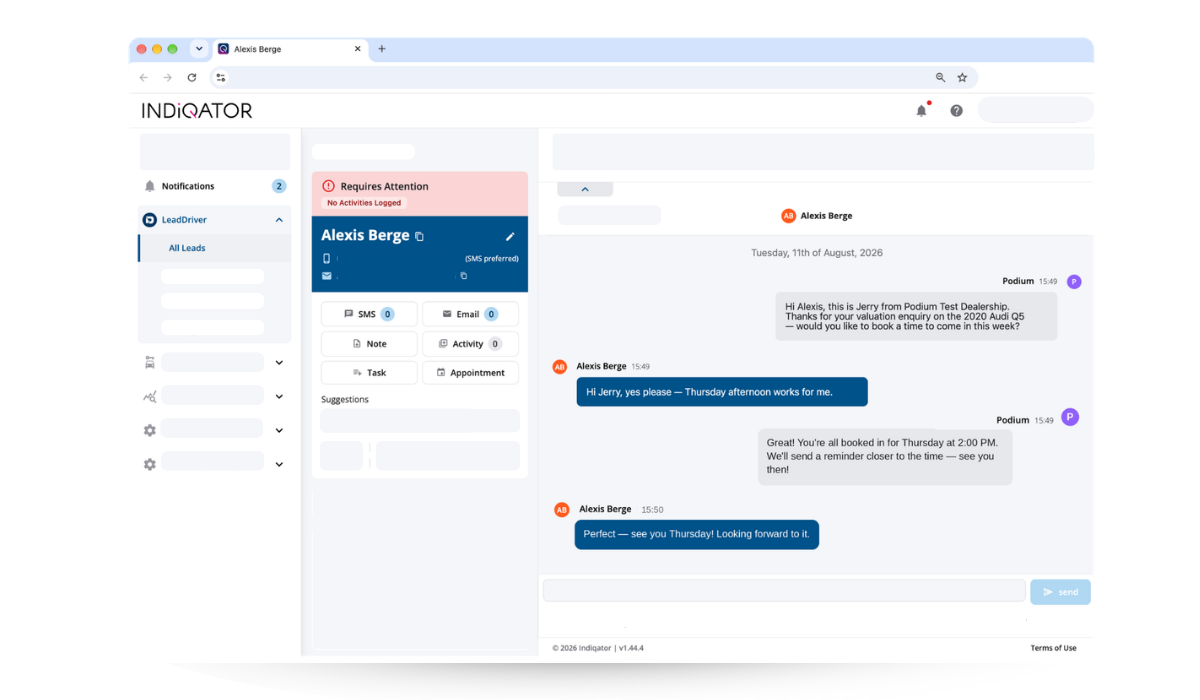Open the Terms of Use link
This screenshot has height=700, width=1200.
coord(1053,648)
